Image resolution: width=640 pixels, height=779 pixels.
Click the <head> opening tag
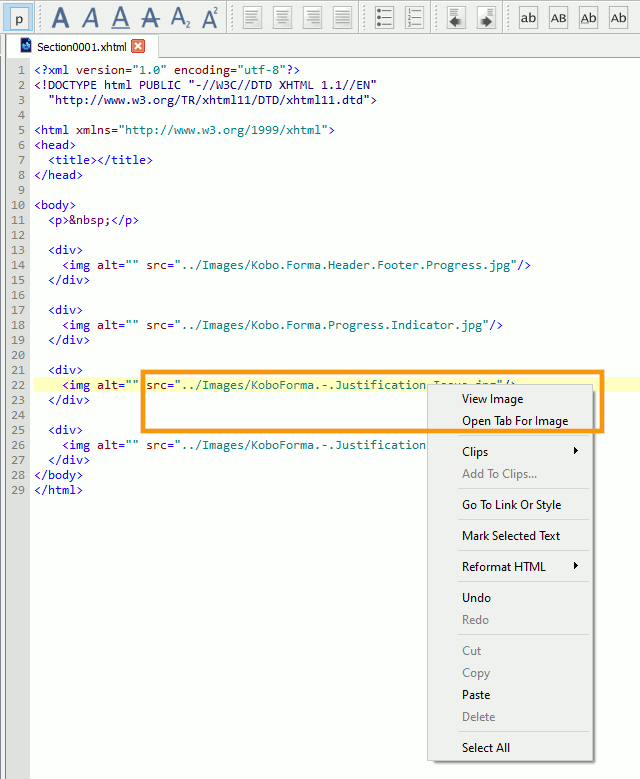[55, 145]
